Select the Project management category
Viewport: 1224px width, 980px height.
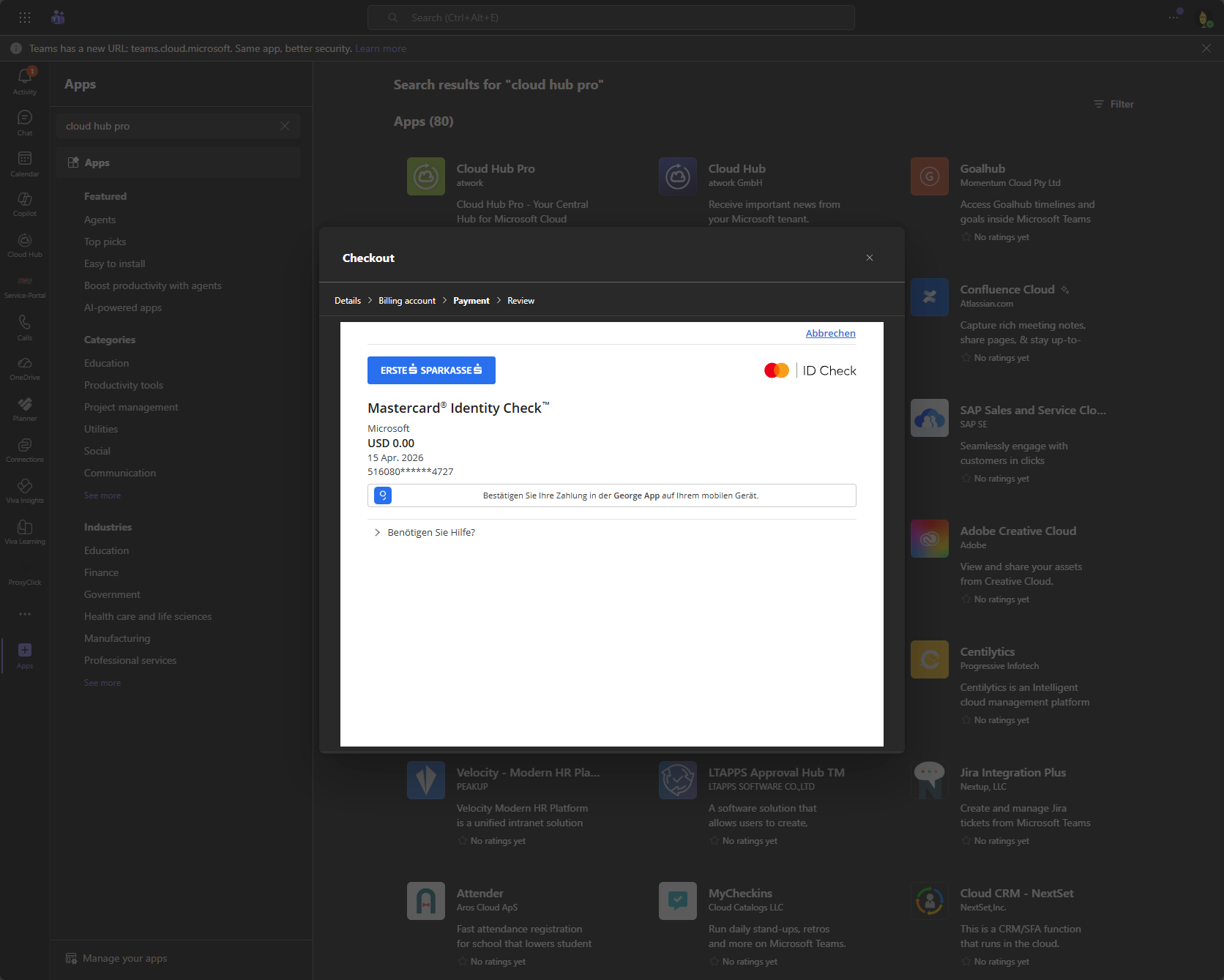[131, 407]
